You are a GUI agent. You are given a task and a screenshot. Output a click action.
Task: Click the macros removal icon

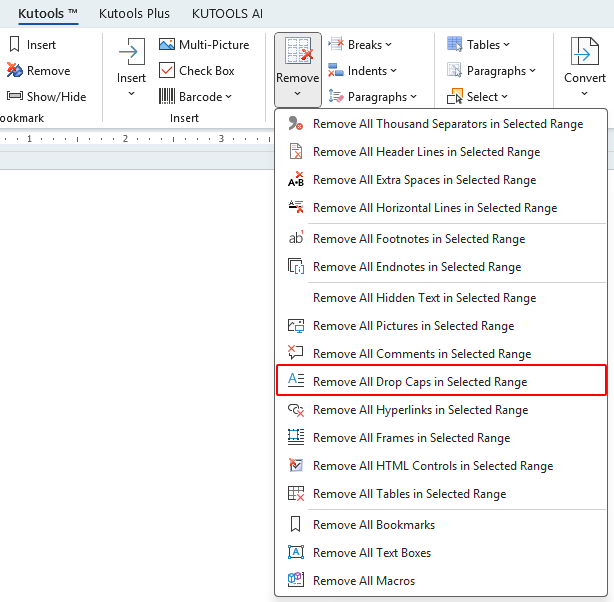[x=296, y=580]
